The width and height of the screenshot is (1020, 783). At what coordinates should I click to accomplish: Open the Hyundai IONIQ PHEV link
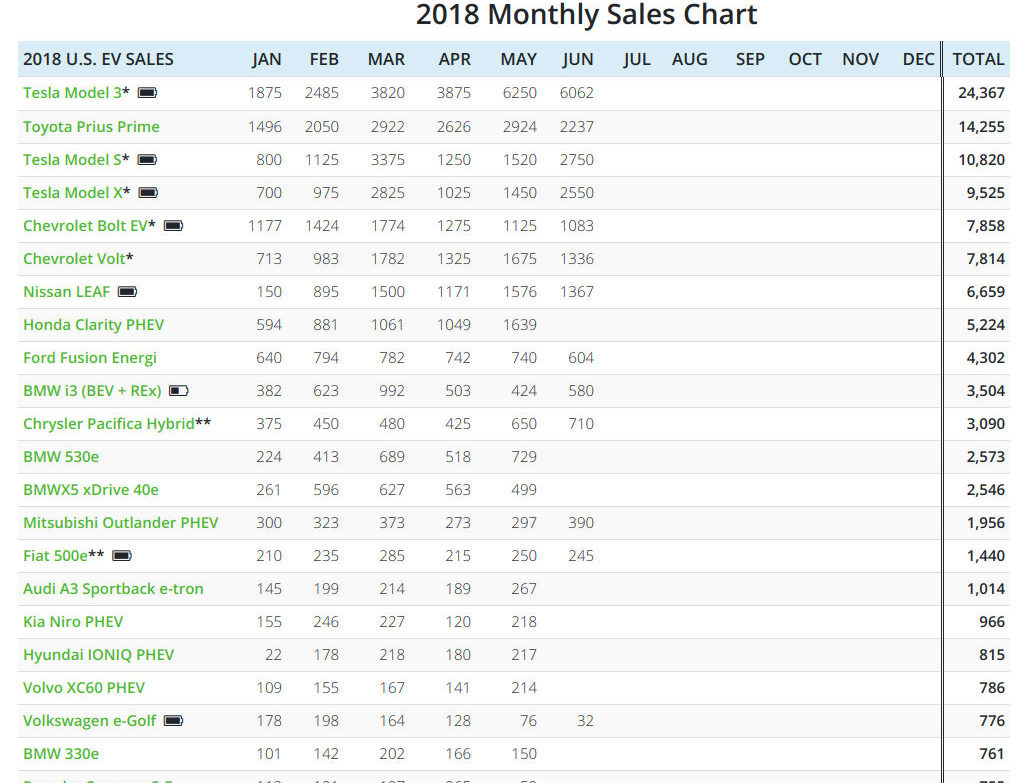click(99, 654)
